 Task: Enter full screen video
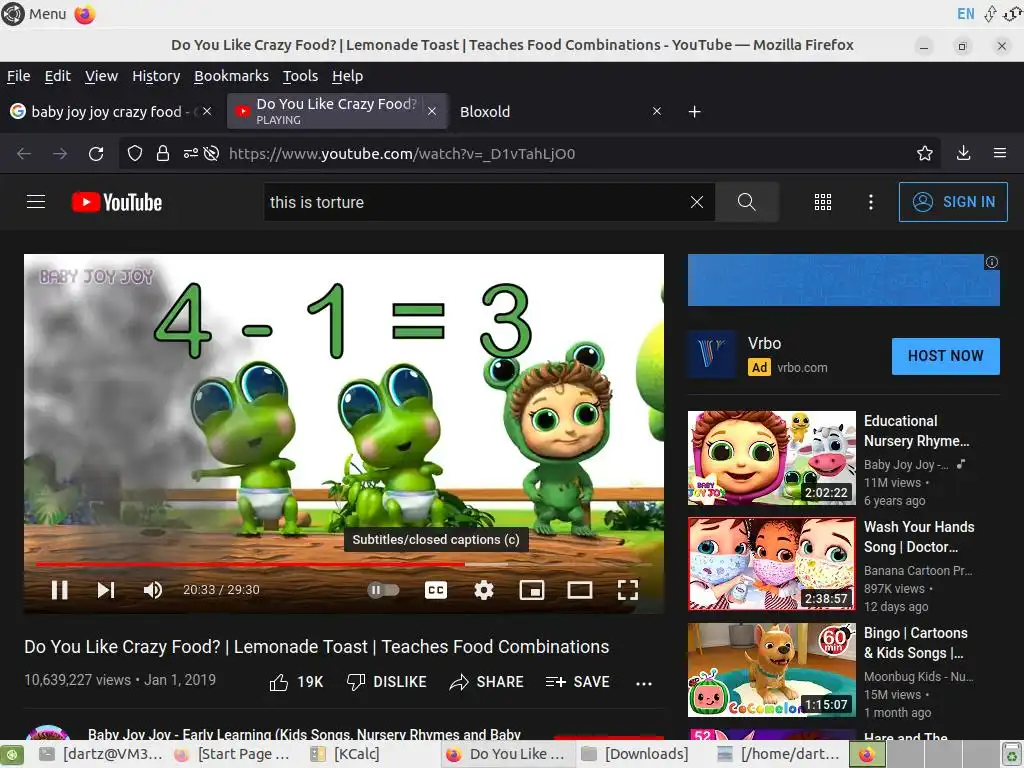628,590
